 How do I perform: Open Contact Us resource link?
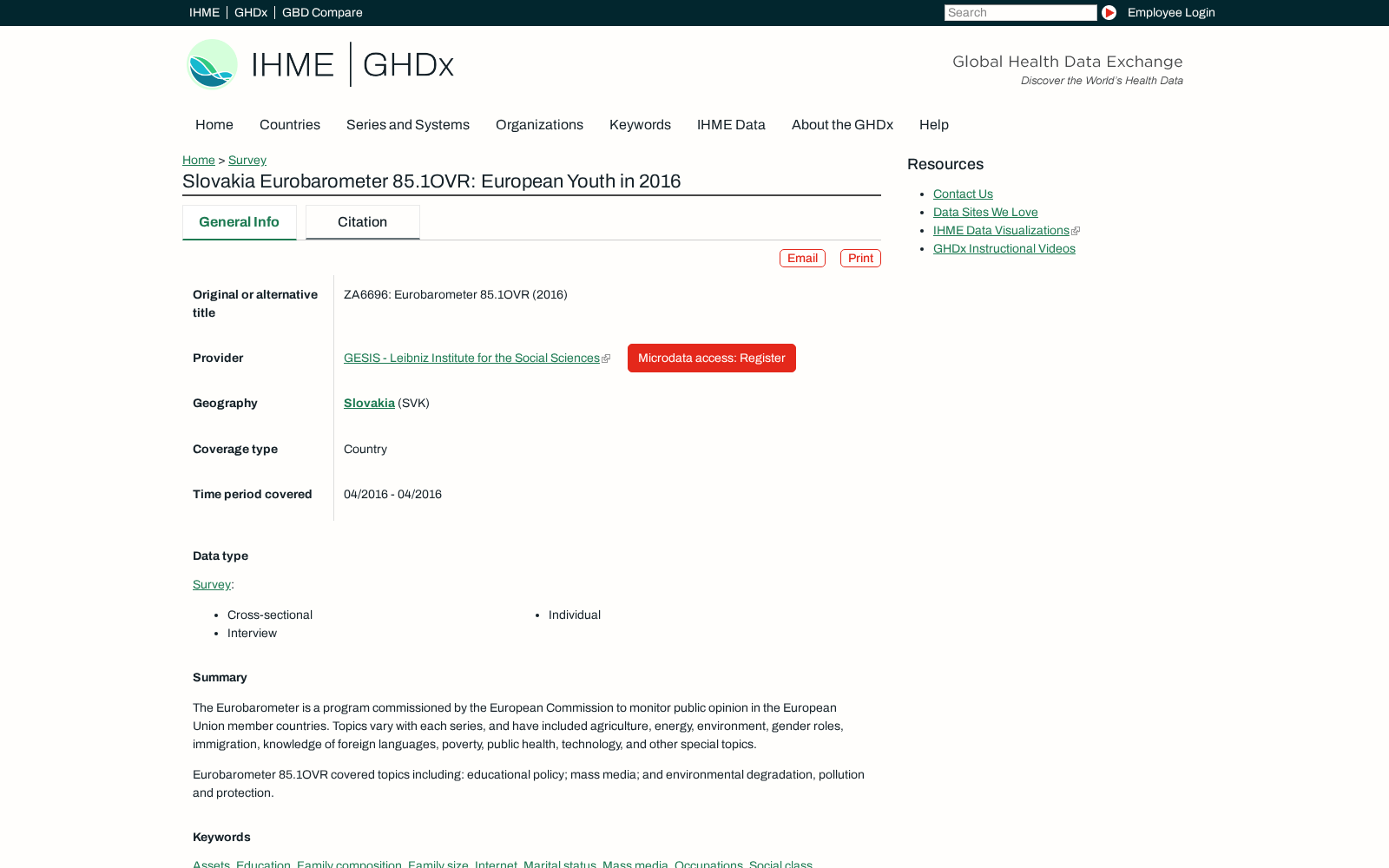[963, 194]
